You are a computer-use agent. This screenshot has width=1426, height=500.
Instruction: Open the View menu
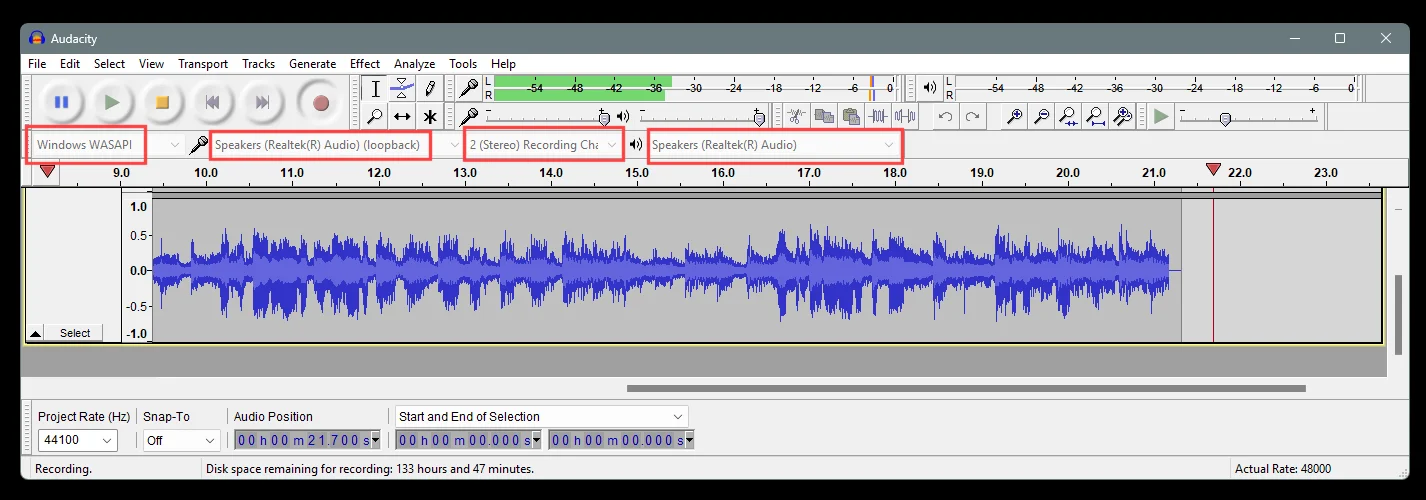tap(151, 63)
